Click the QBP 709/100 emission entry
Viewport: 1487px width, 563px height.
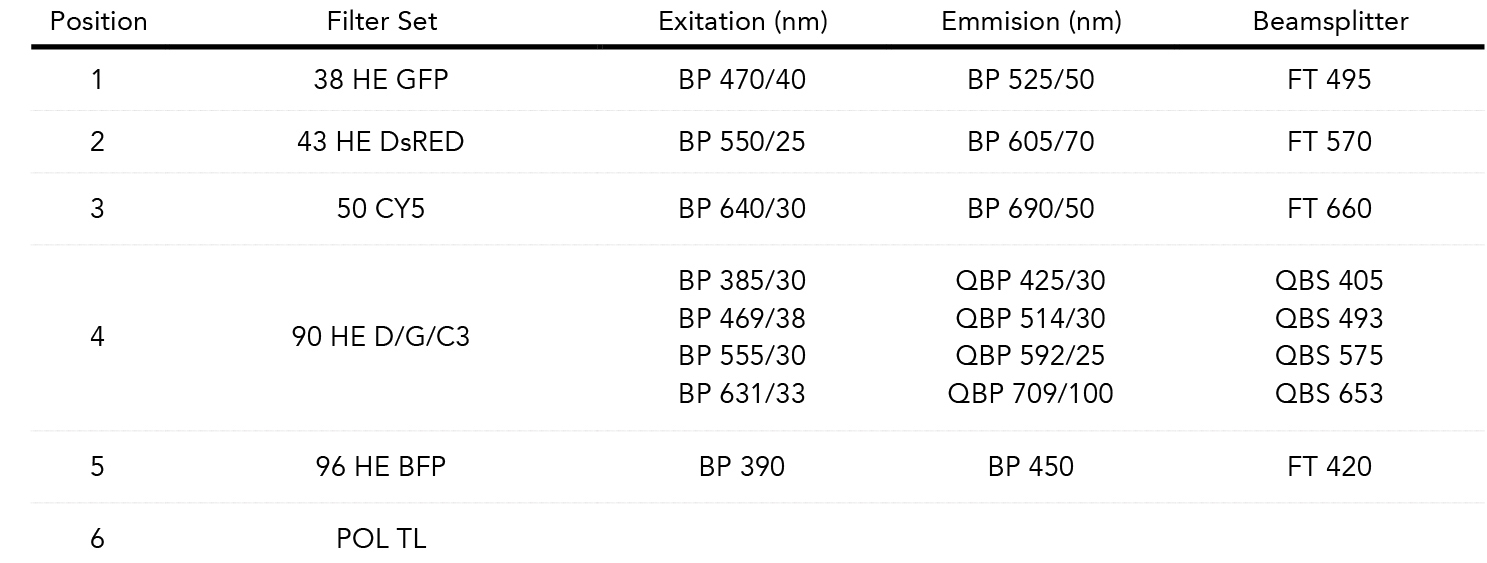(1030, 394)
